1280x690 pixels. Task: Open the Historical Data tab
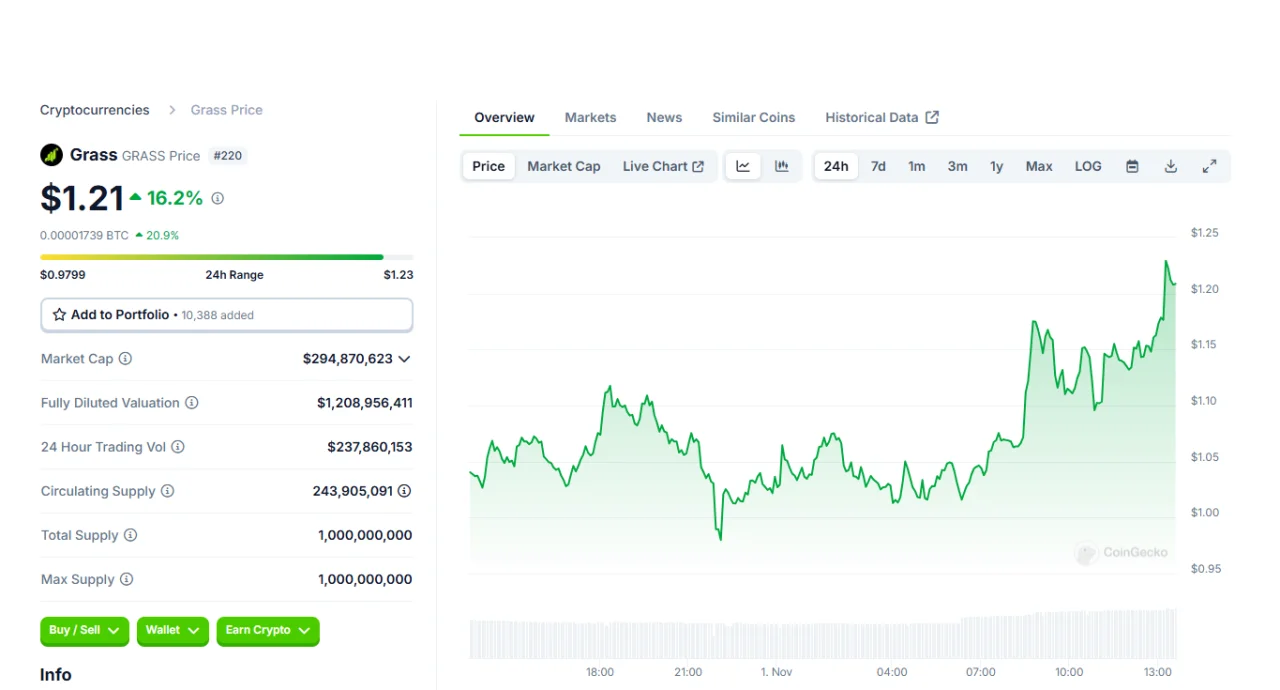[882, 117]
